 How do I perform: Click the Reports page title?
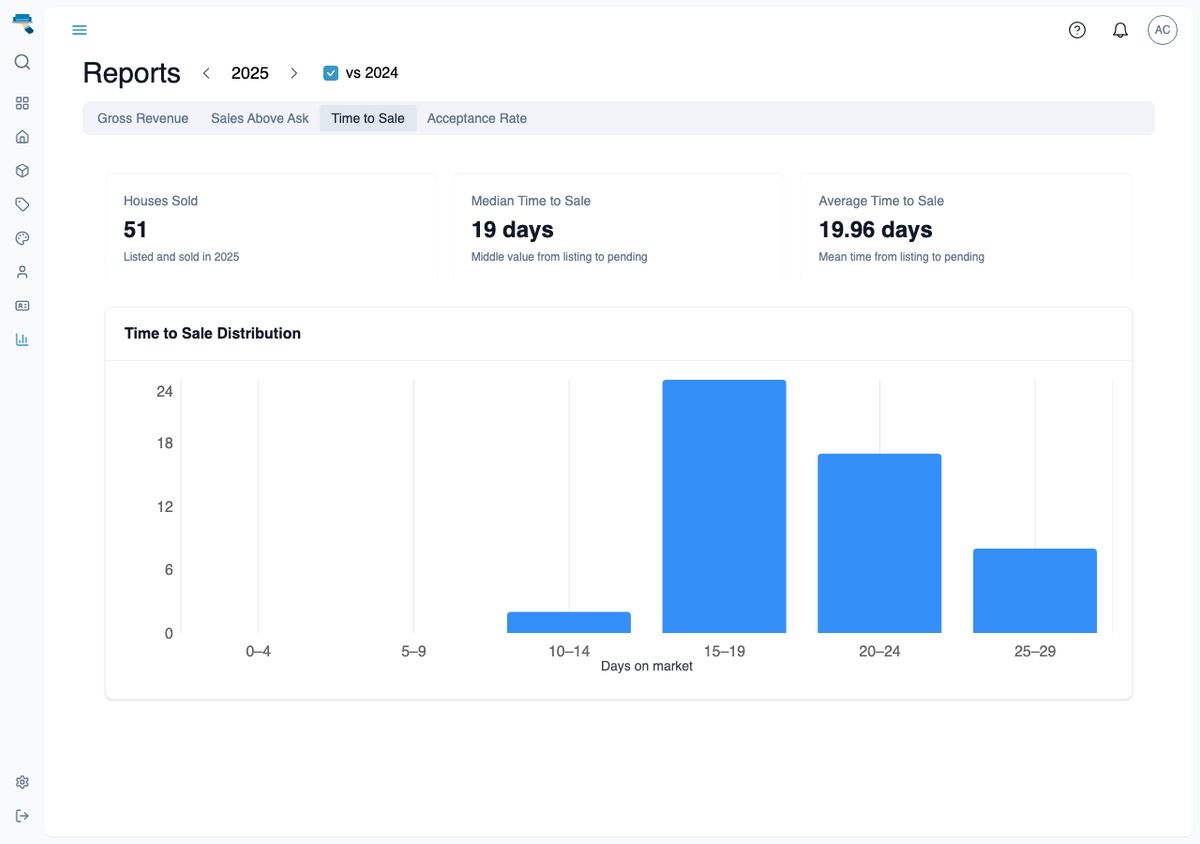point(131,73)
